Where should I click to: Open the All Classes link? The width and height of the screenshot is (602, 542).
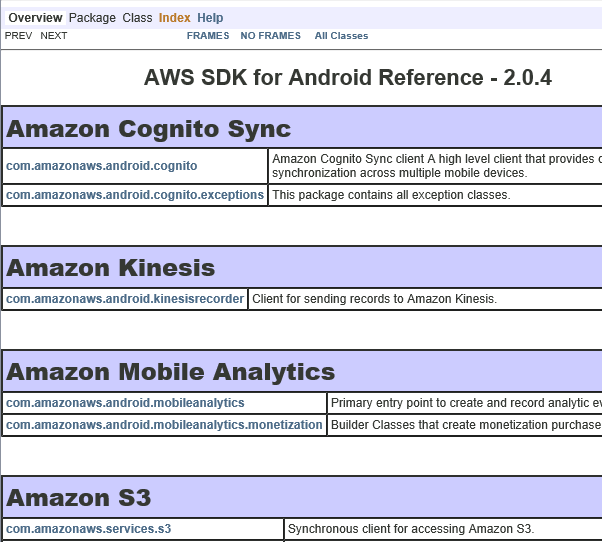pos(341,36)
